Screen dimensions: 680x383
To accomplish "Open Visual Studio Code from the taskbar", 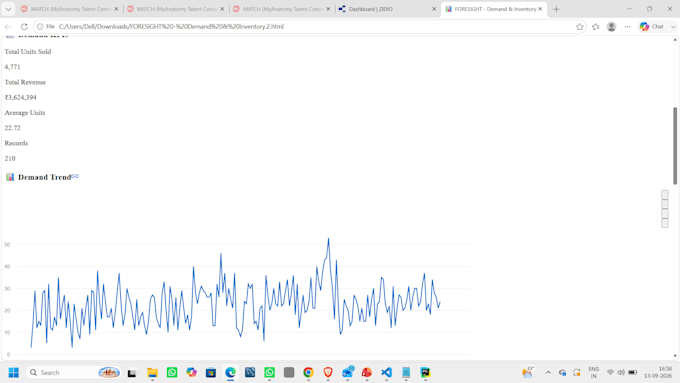I will (x=386, y=373).
